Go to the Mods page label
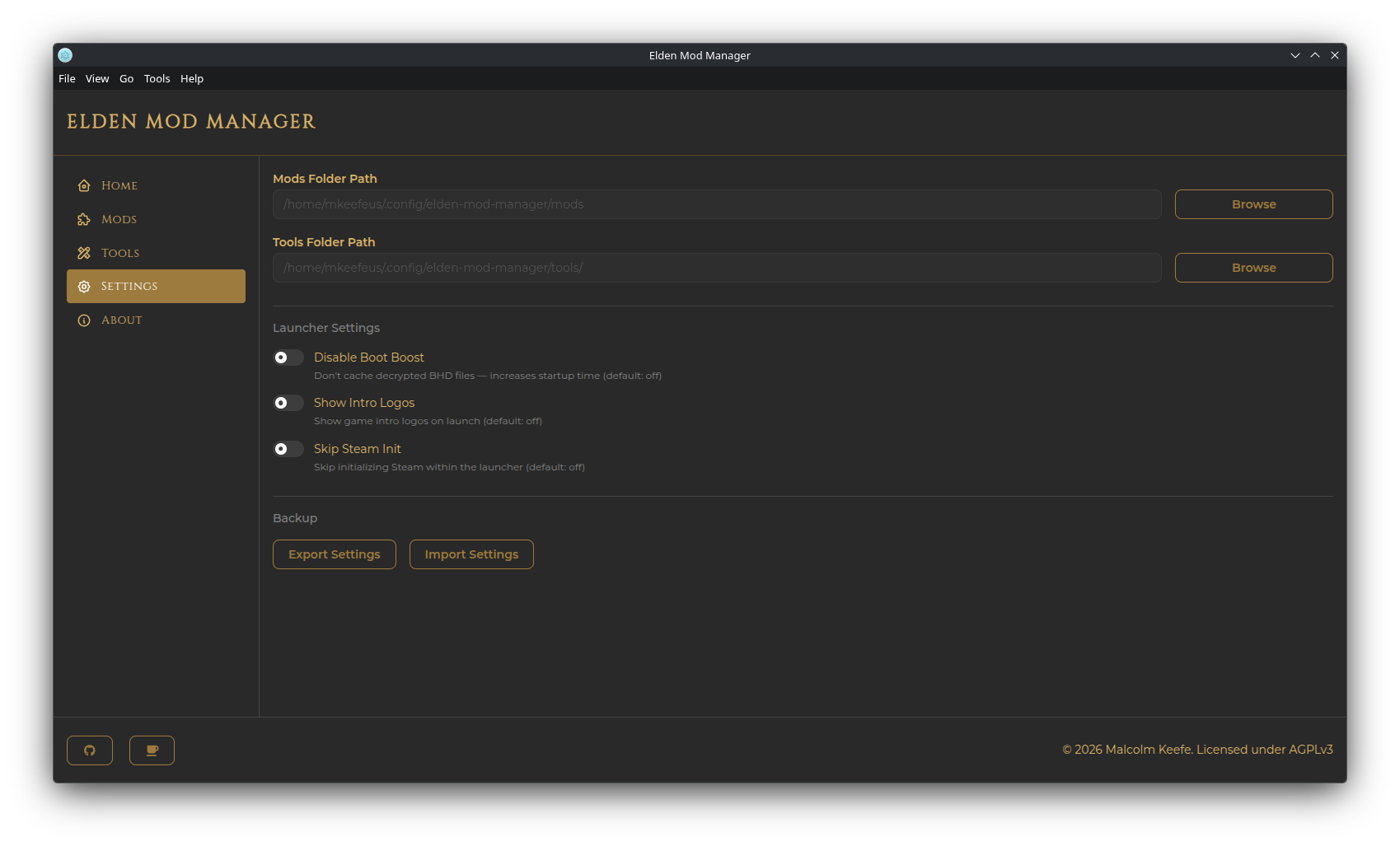The height and width of the screenshot is (846, 1400). 119,219
